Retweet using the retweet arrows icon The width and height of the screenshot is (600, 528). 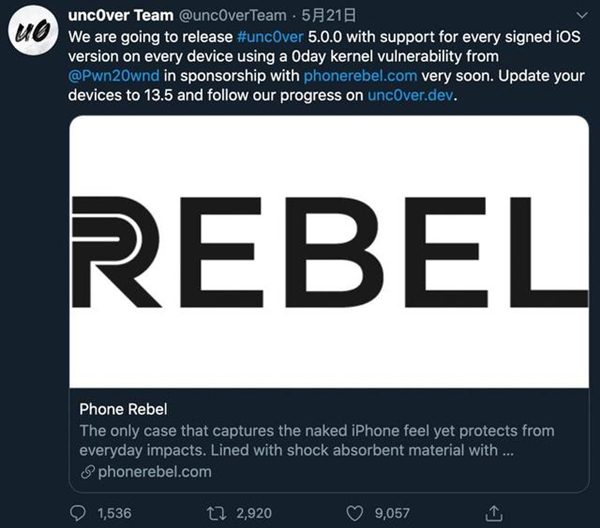point(216,513)
